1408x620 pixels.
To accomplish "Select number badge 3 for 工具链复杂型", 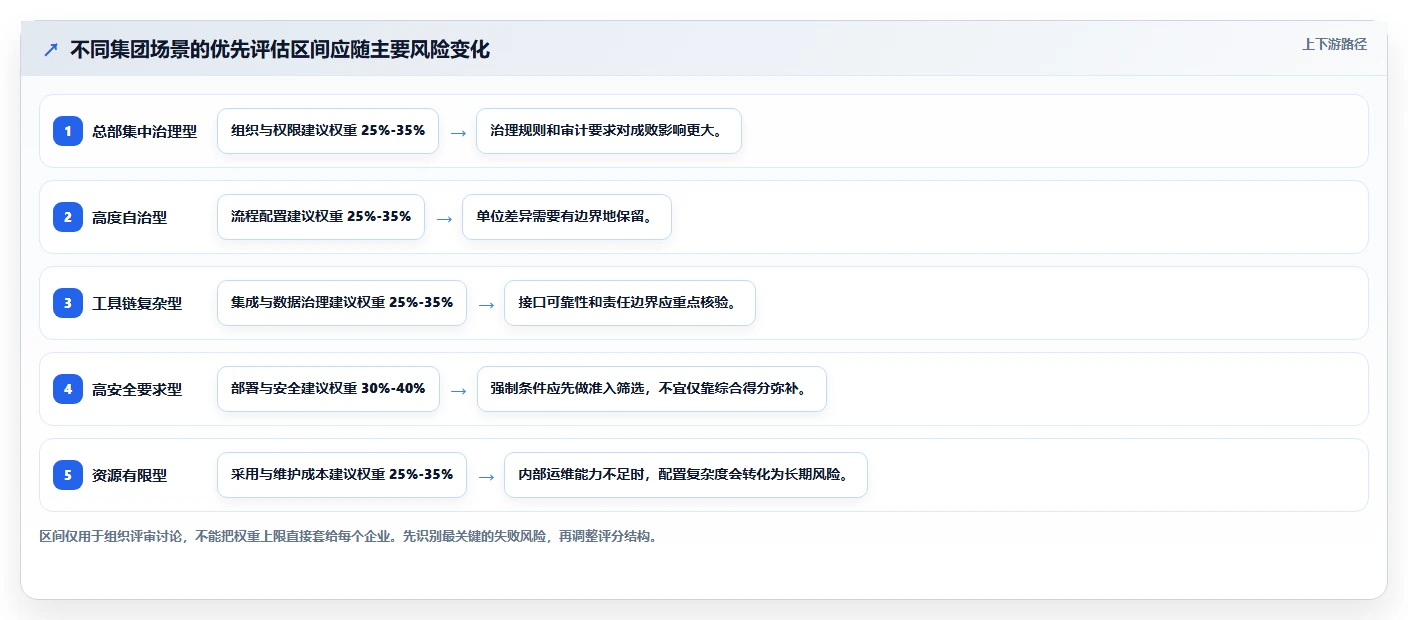I will point(68,303).
